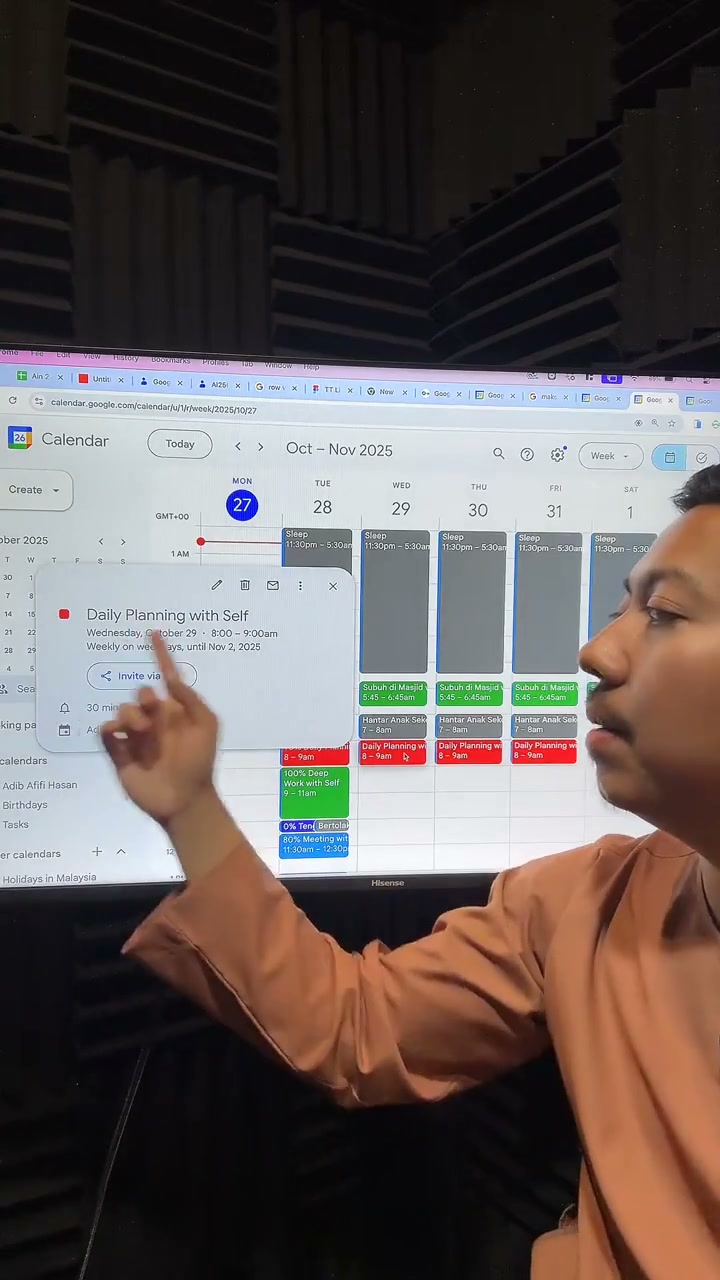
Task: Select Wednesday 29 date header
Action: [x=401, y=509]
